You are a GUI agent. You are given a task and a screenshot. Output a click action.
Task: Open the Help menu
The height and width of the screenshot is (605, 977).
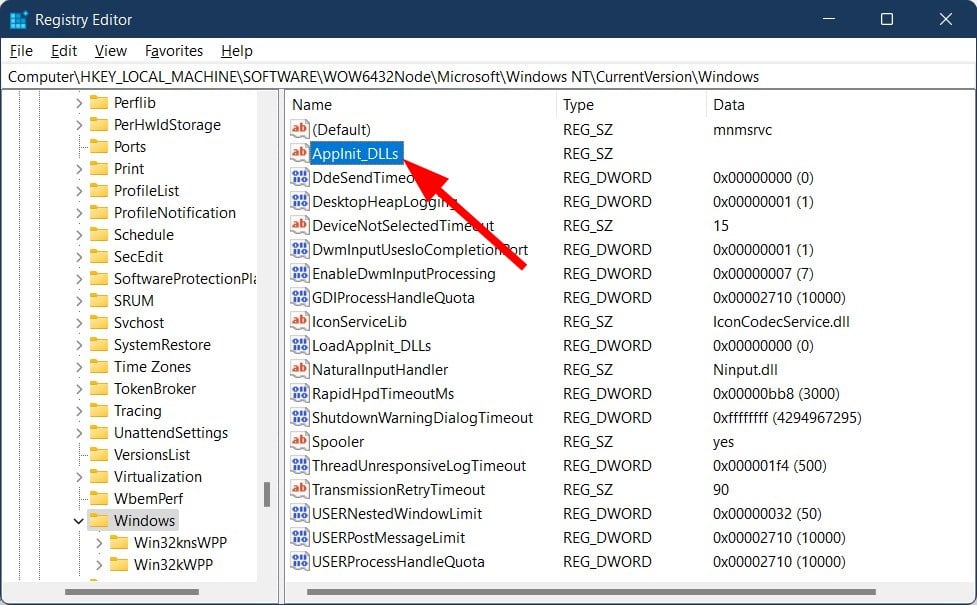click(237, 50)
